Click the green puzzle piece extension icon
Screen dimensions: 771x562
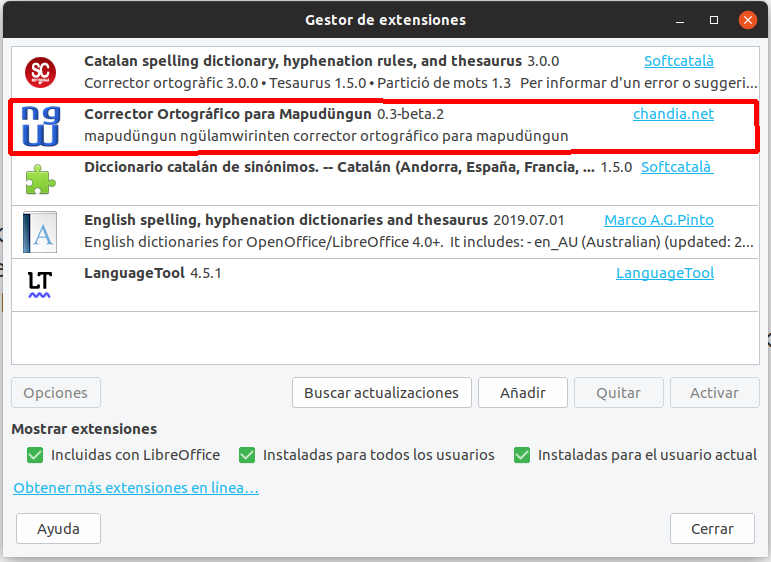click(40, 179)
